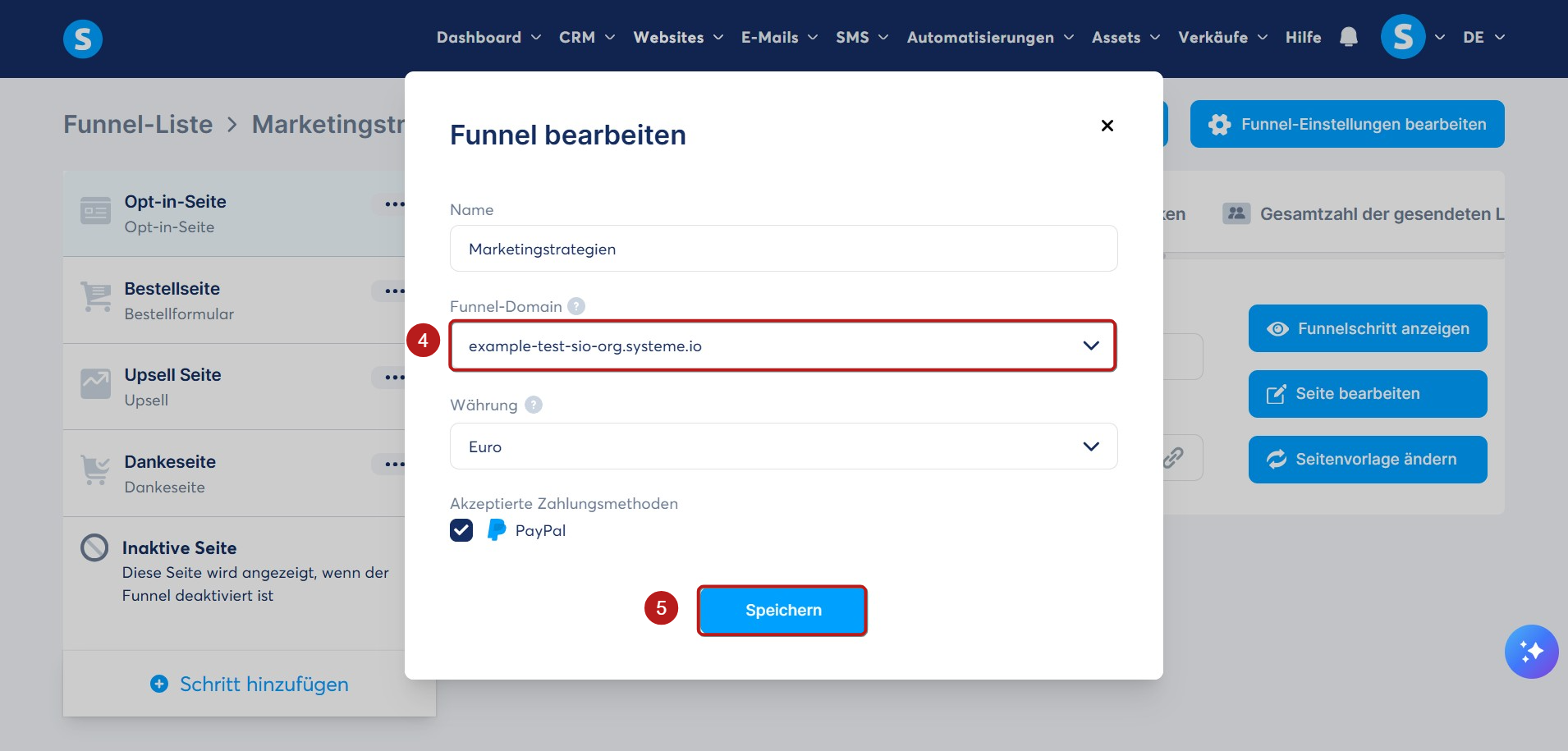Open the three-dot menu for Upsell Seite

pyautogui.click(x=394, y=377)
